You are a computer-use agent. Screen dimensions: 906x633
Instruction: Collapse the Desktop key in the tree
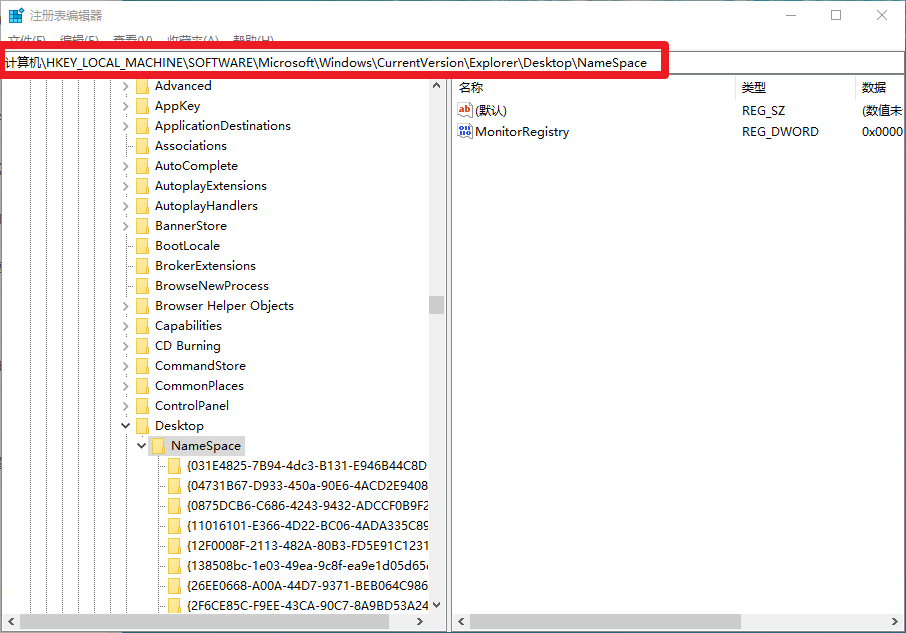click(125, 426)
